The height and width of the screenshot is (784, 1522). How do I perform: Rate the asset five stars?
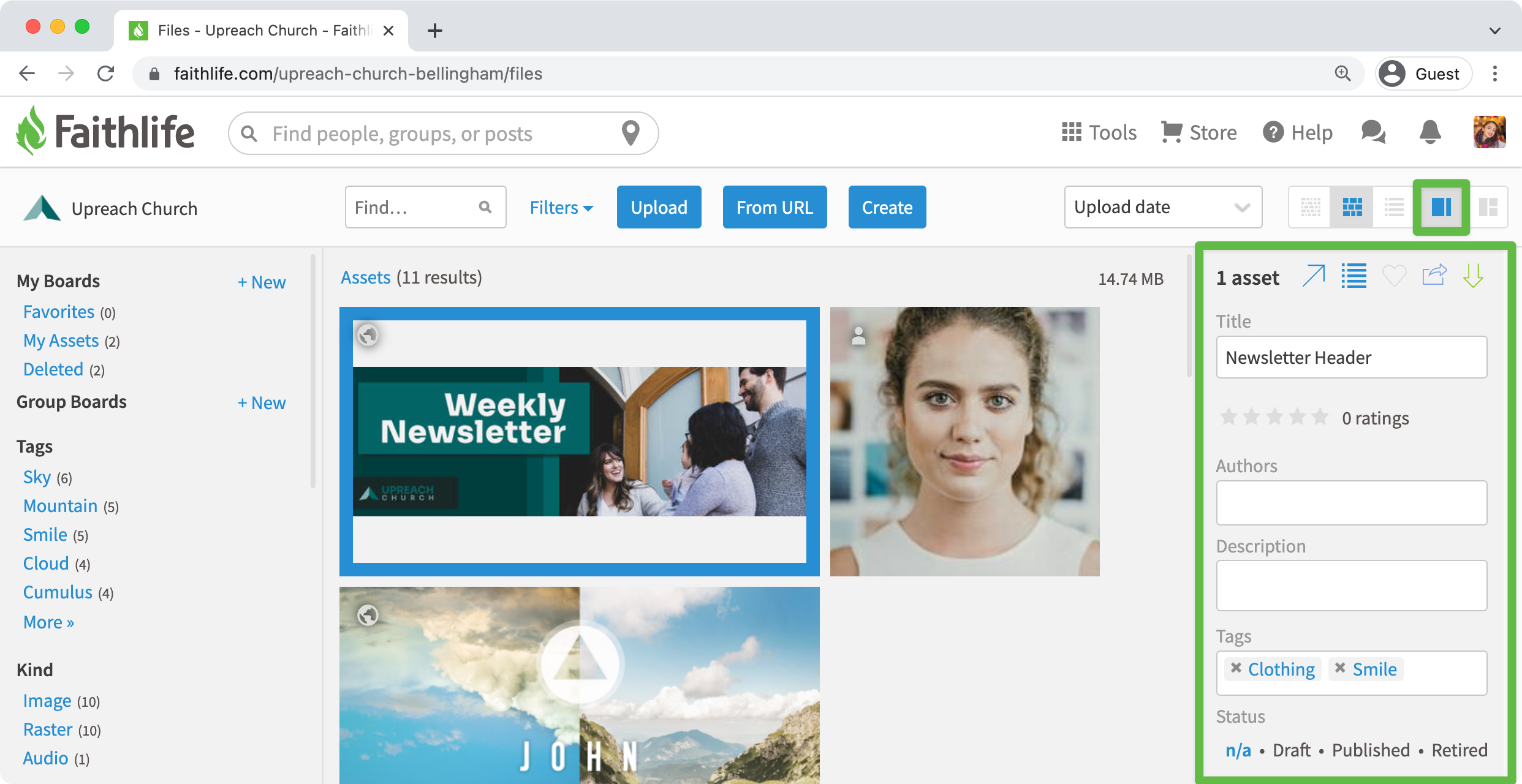1320,417
